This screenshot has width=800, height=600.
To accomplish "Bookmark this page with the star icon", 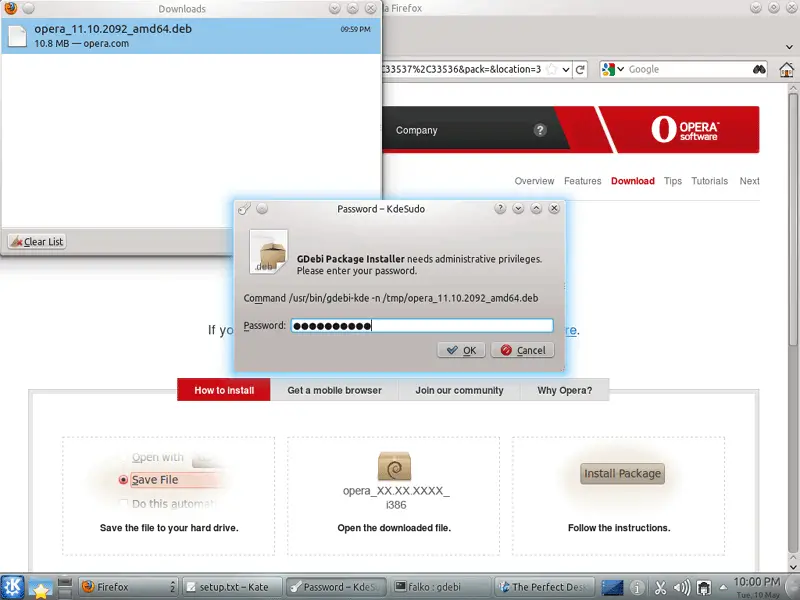I will point(552,69).
